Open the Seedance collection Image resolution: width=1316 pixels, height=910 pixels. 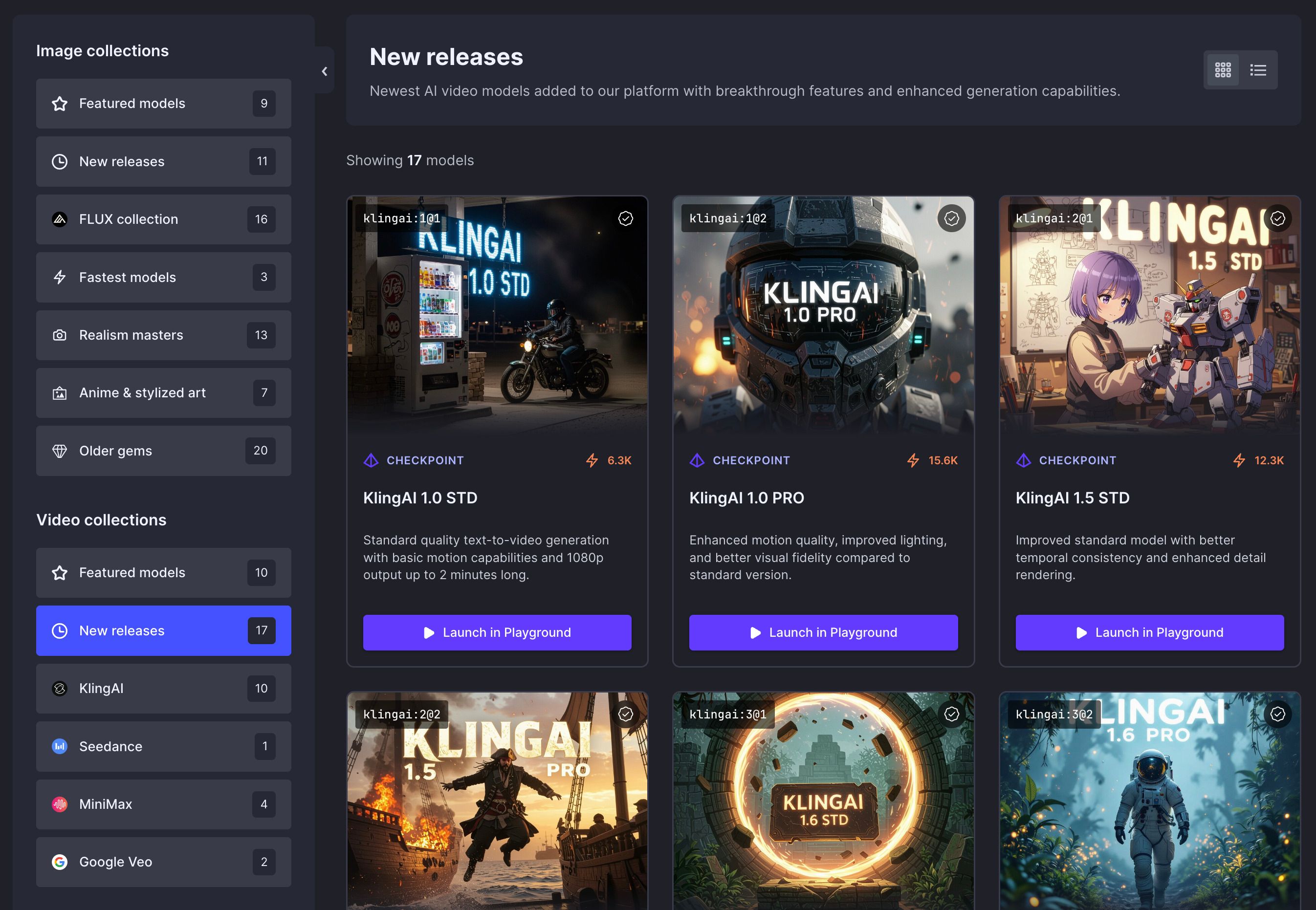click(163, 746)
